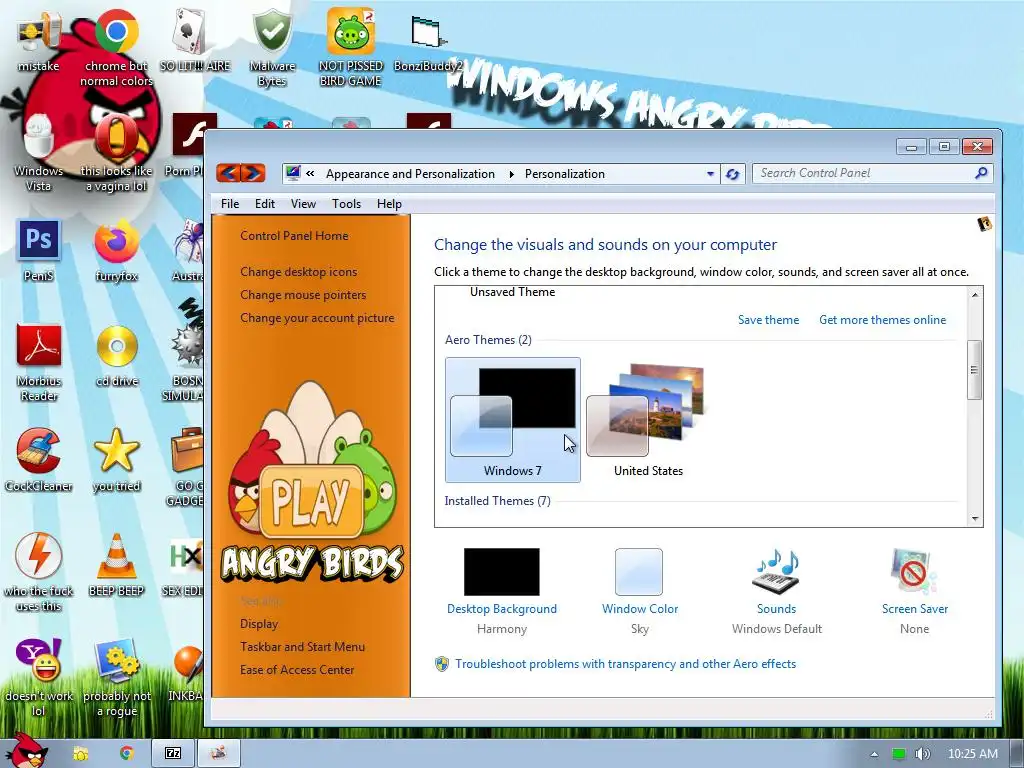Click the volume icon in system tray
The width and height of the screenshot is (1024, 768).
[922, 754]
